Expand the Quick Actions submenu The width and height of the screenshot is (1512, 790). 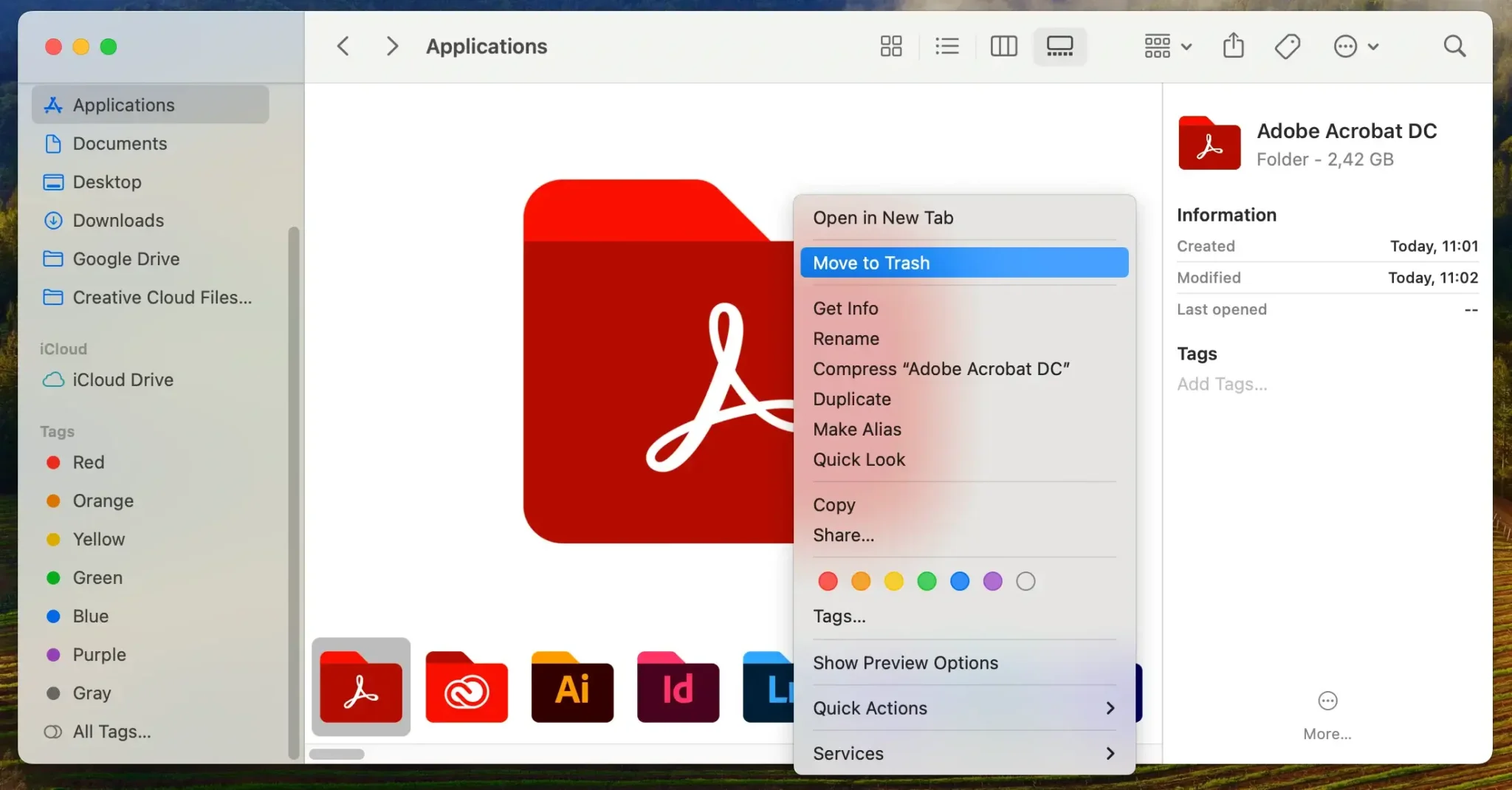point(964,707)
